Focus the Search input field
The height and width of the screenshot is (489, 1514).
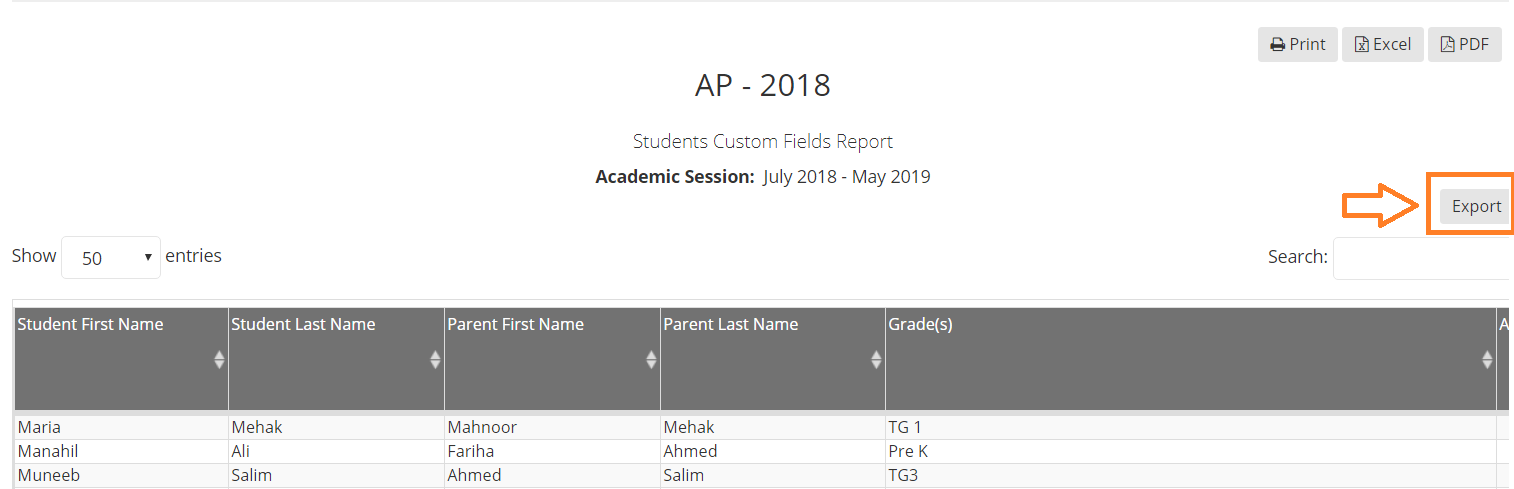[x=1421, y=258]
